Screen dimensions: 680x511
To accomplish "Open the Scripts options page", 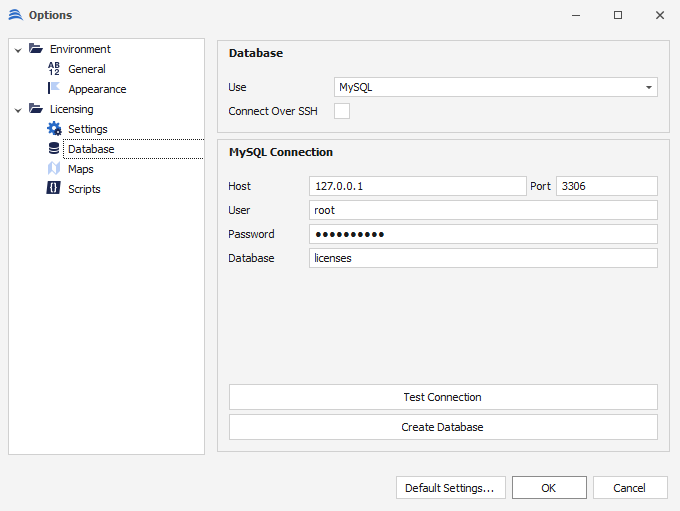I will point(84,189).
